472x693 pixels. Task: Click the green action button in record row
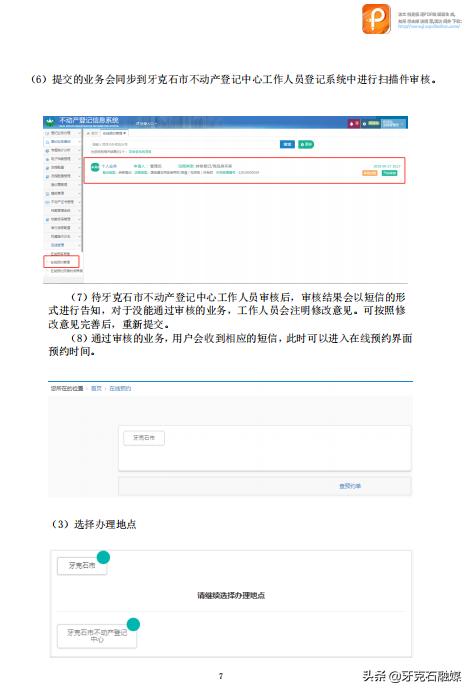(389, 173)
